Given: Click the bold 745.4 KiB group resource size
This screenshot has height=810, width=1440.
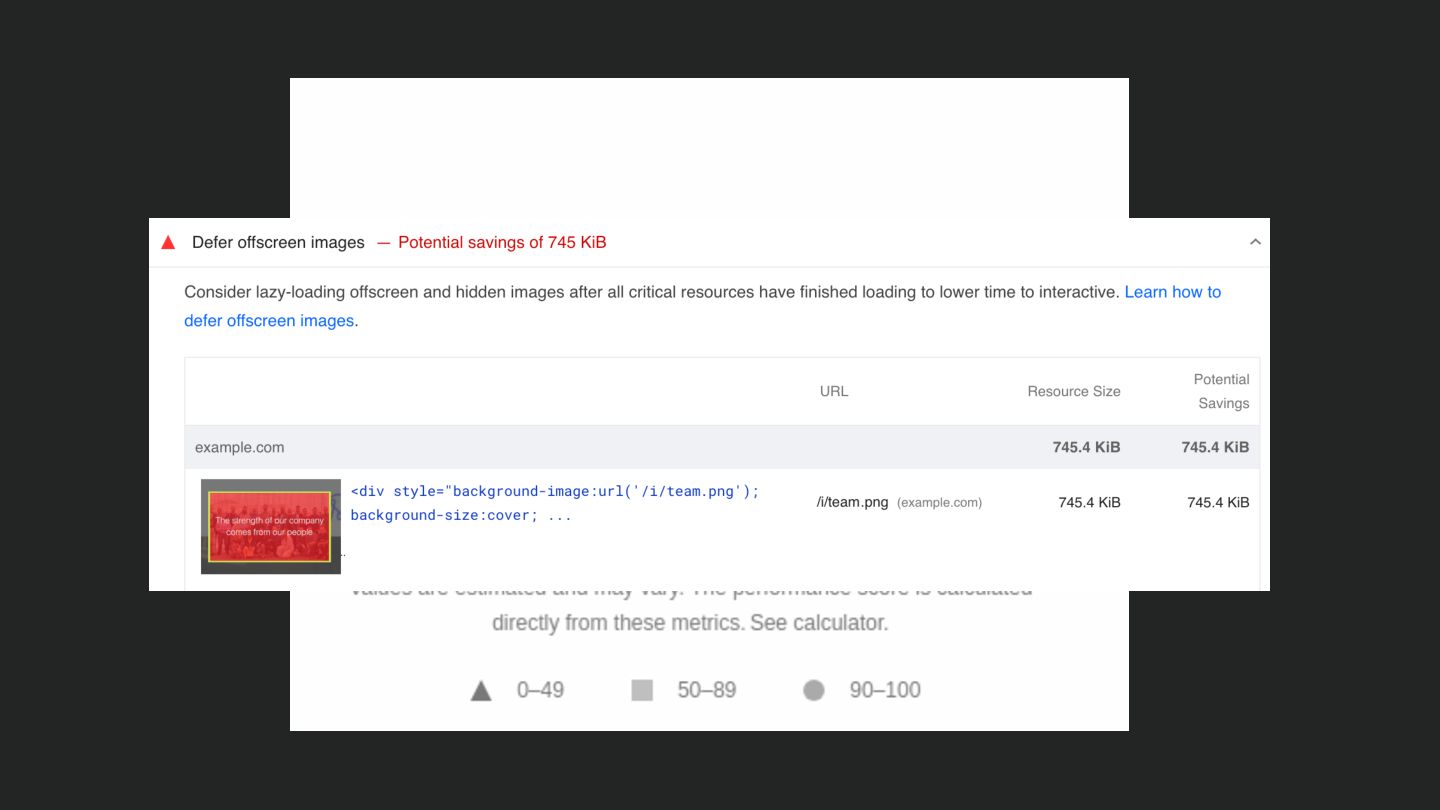Looking at the screenshot, I should pos(1086,447).
